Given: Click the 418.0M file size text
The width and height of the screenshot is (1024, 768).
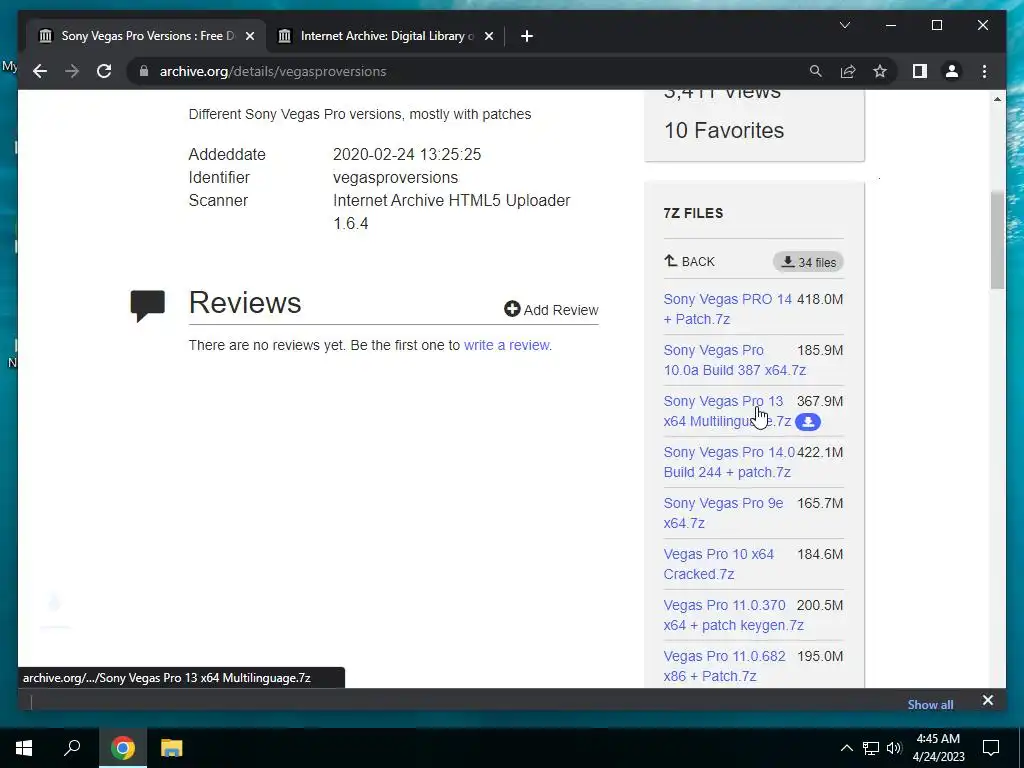Looking at the screenshot, I should click(820, 299).
